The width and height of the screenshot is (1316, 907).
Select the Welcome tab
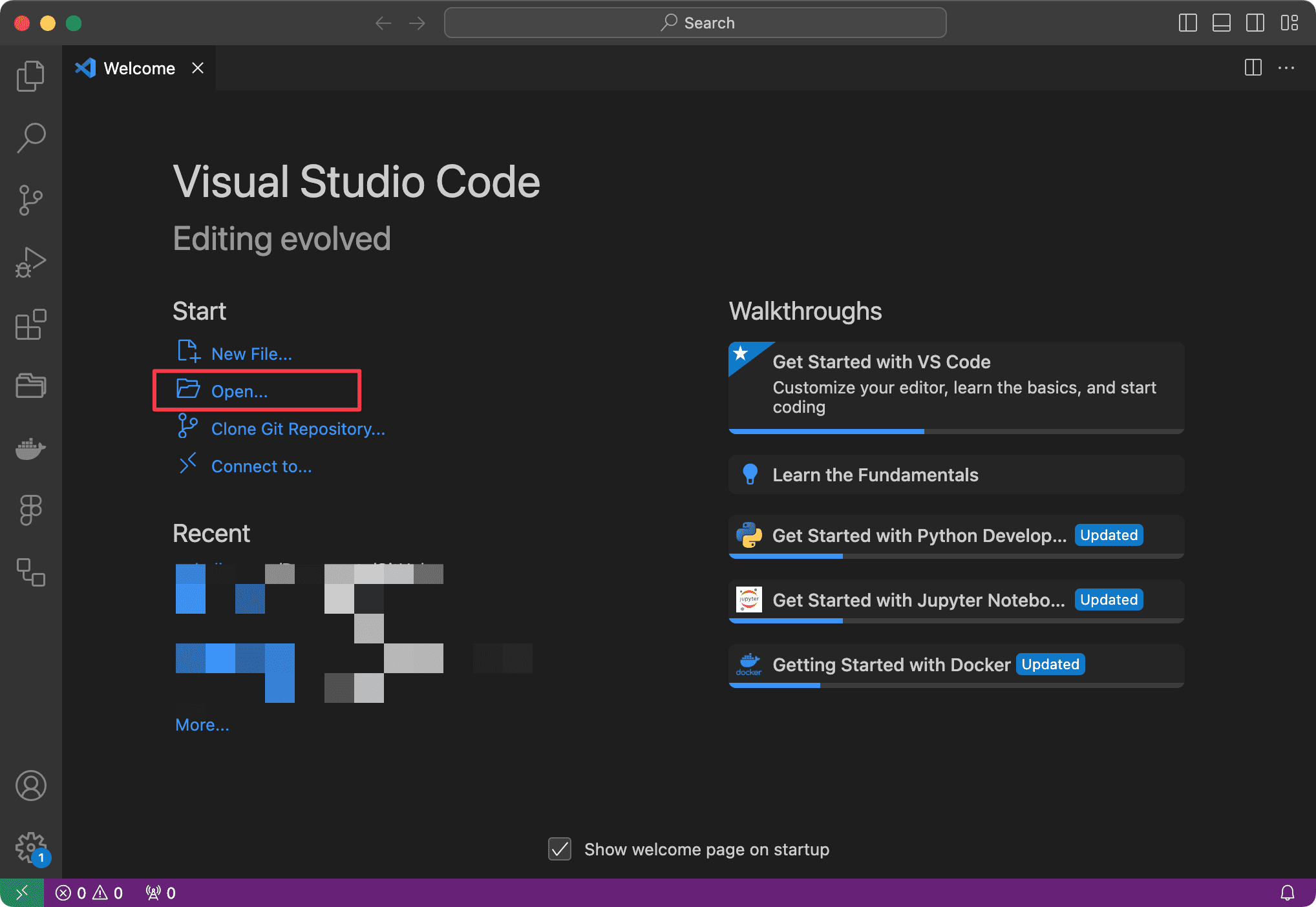[138, 68]
